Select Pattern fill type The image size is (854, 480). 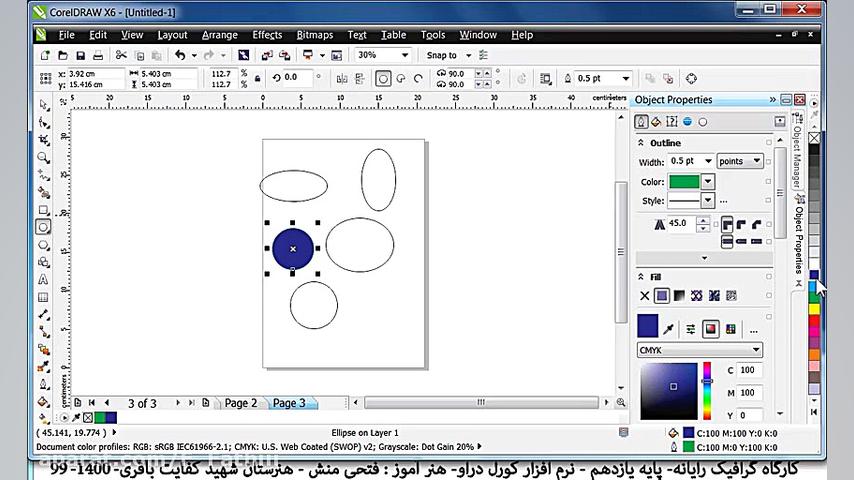697,296
